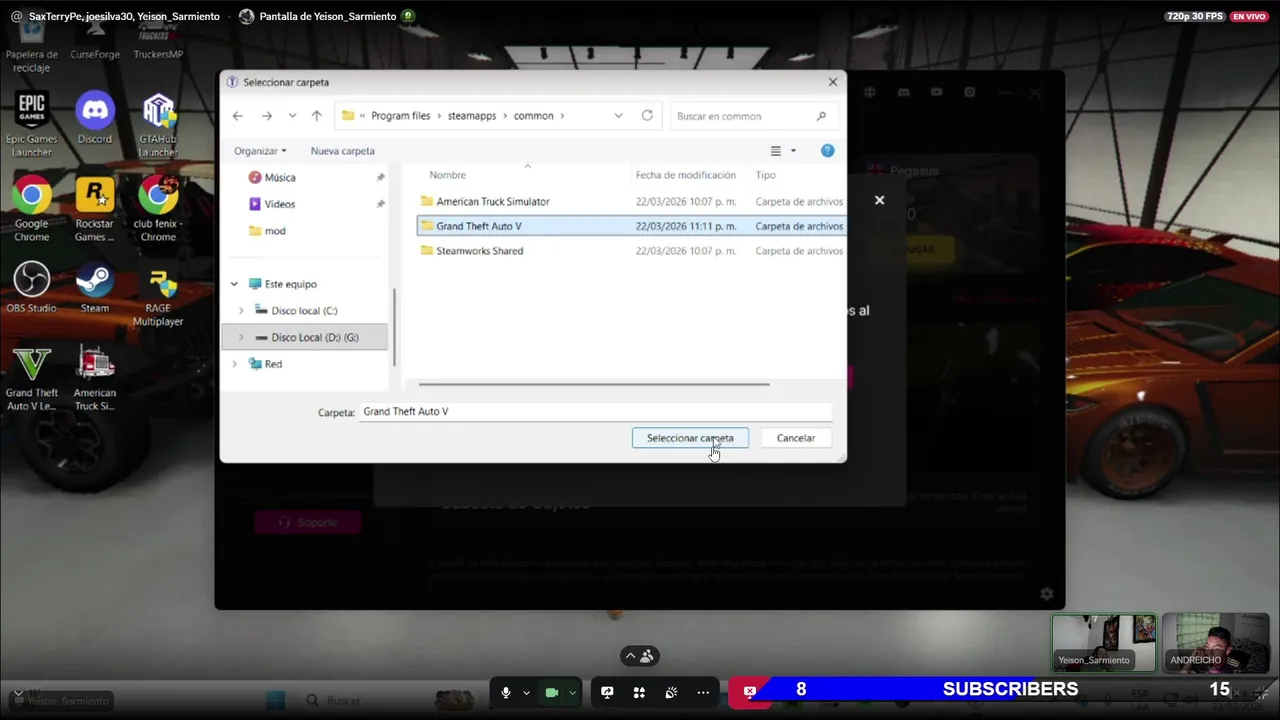Screen dimensions: 1280x720
Task: Open the Discord desktop icon
Action: (x=95, y=118)
